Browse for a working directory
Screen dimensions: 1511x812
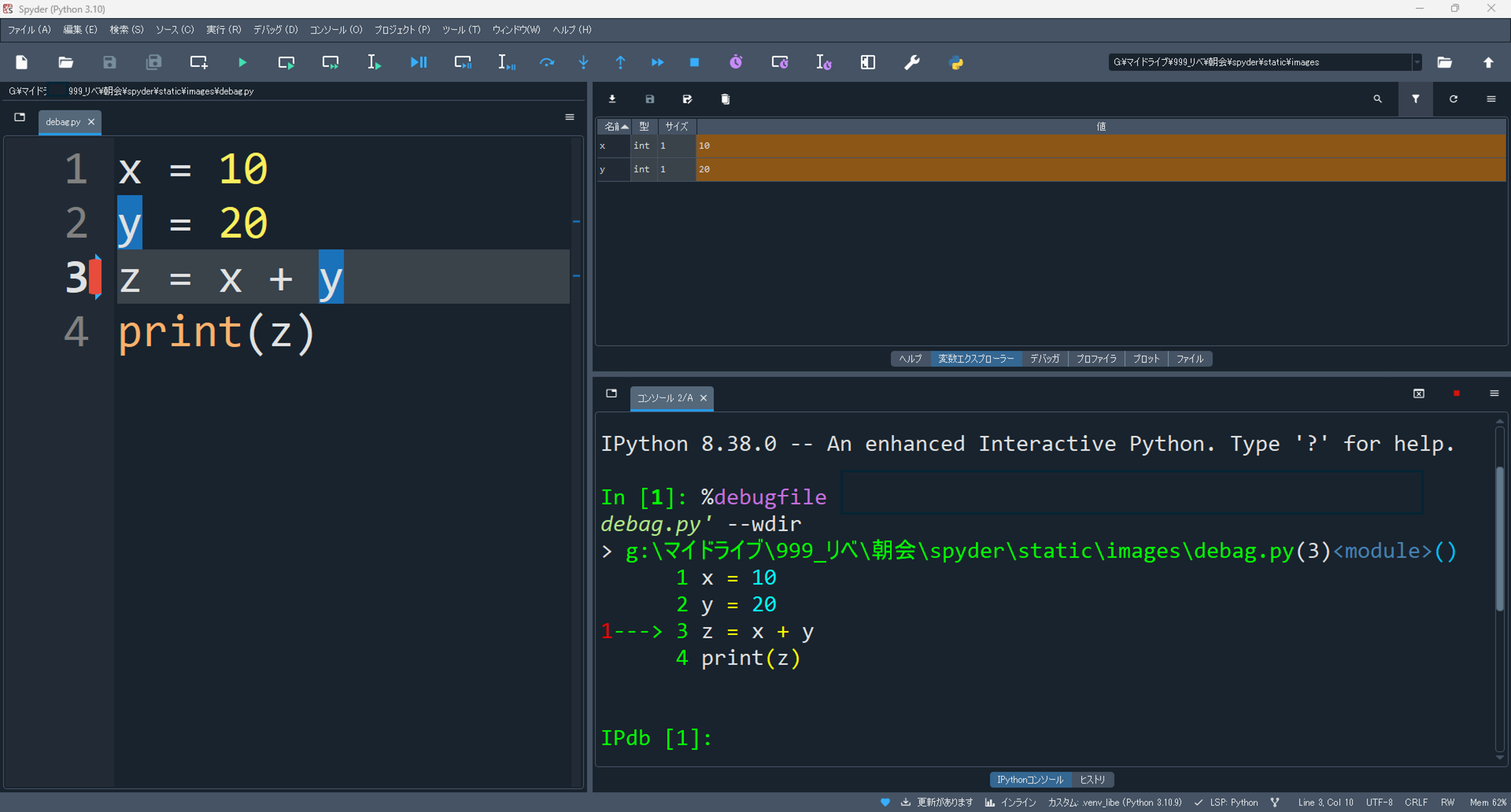click(1444, 62)
